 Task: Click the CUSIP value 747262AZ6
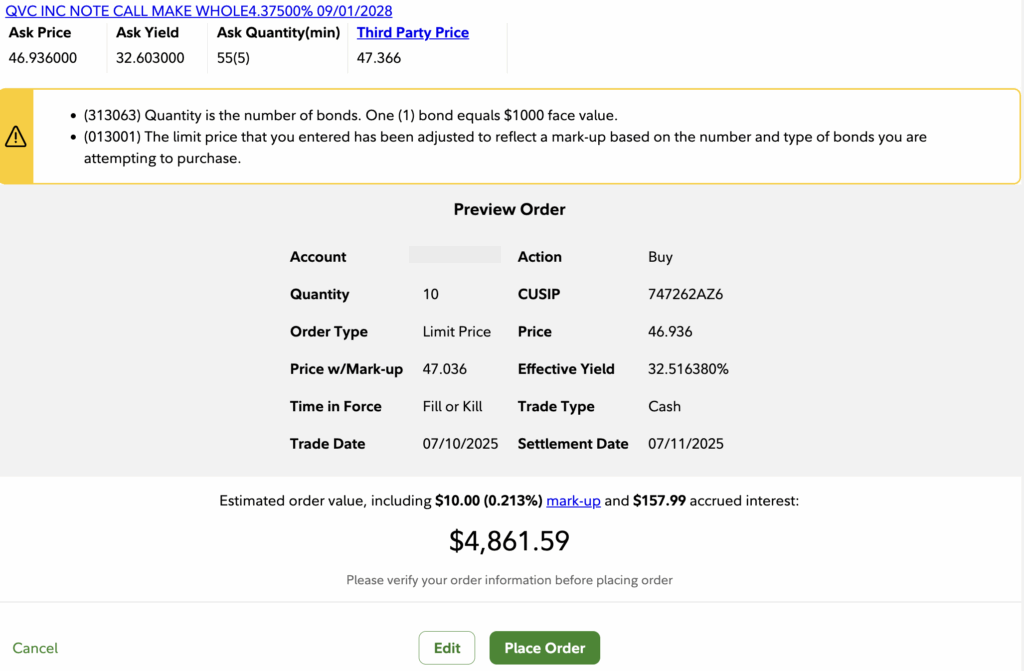[x=685, y=294]
